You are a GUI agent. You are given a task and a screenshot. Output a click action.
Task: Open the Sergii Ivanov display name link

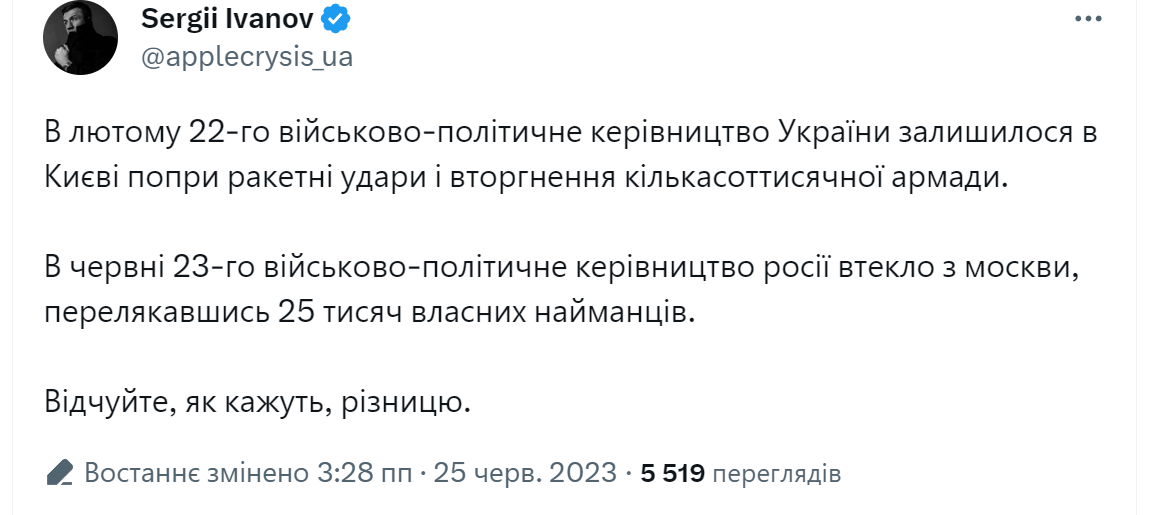coord(228,20)
